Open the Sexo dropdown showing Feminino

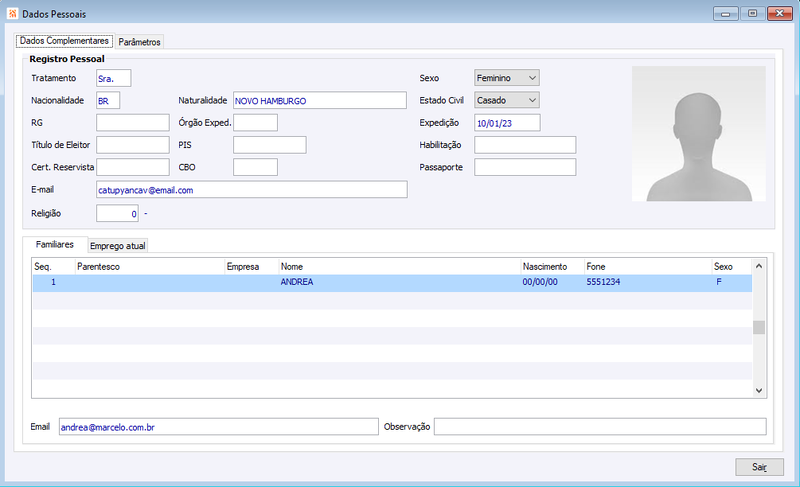[x=507, y=78]
